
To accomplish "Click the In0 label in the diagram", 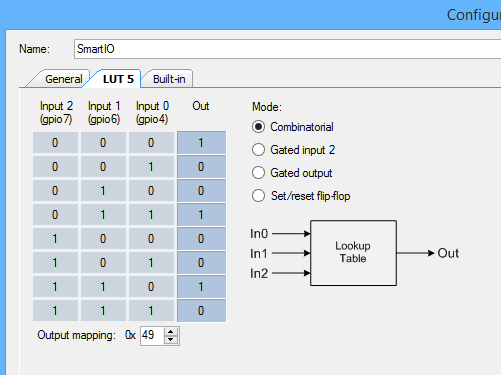I will (259, 234).
